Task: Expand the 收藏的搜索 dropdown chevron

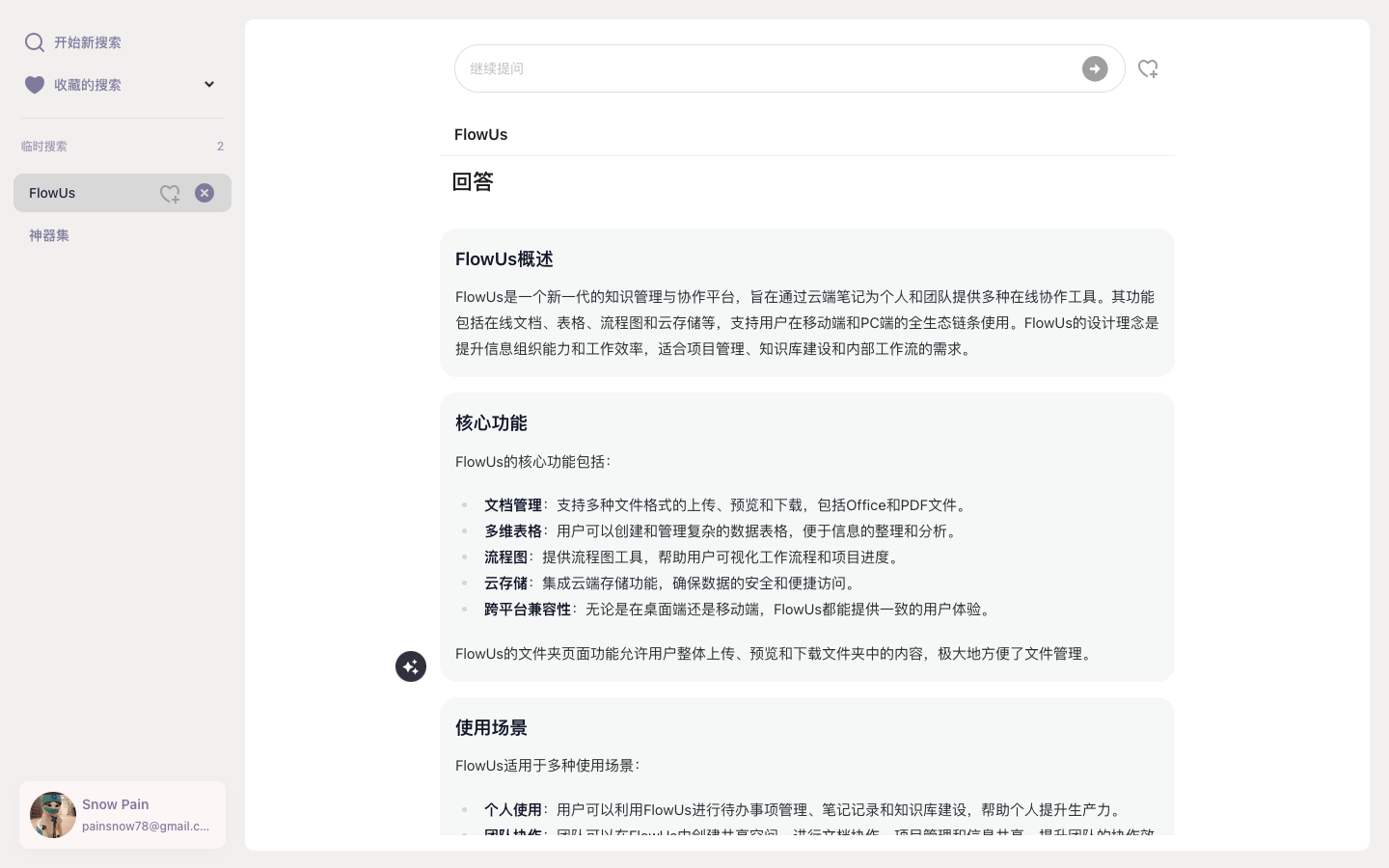Action: (209, 84)
